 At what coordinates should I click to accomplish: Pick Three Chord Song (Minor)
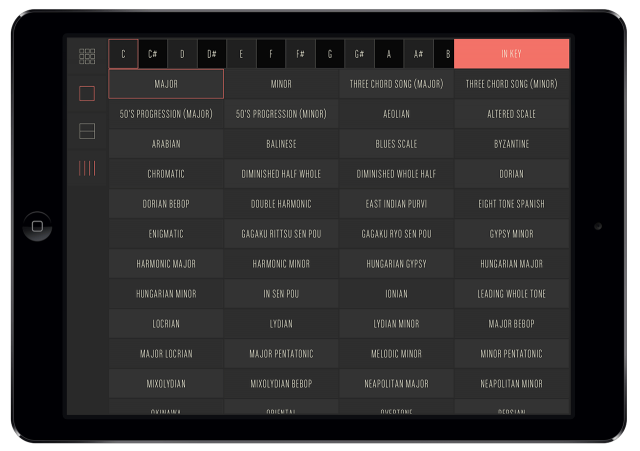[x=511, y=84]
